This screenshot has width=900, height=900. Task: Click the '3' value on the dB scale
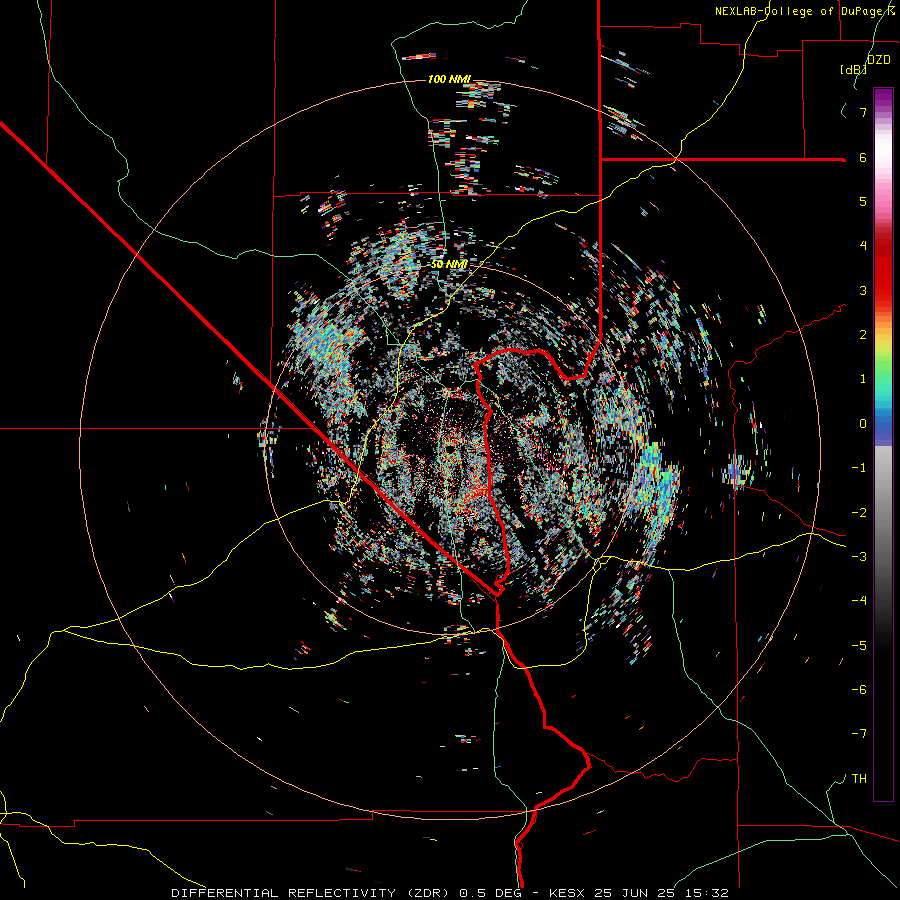coord(863,290)
